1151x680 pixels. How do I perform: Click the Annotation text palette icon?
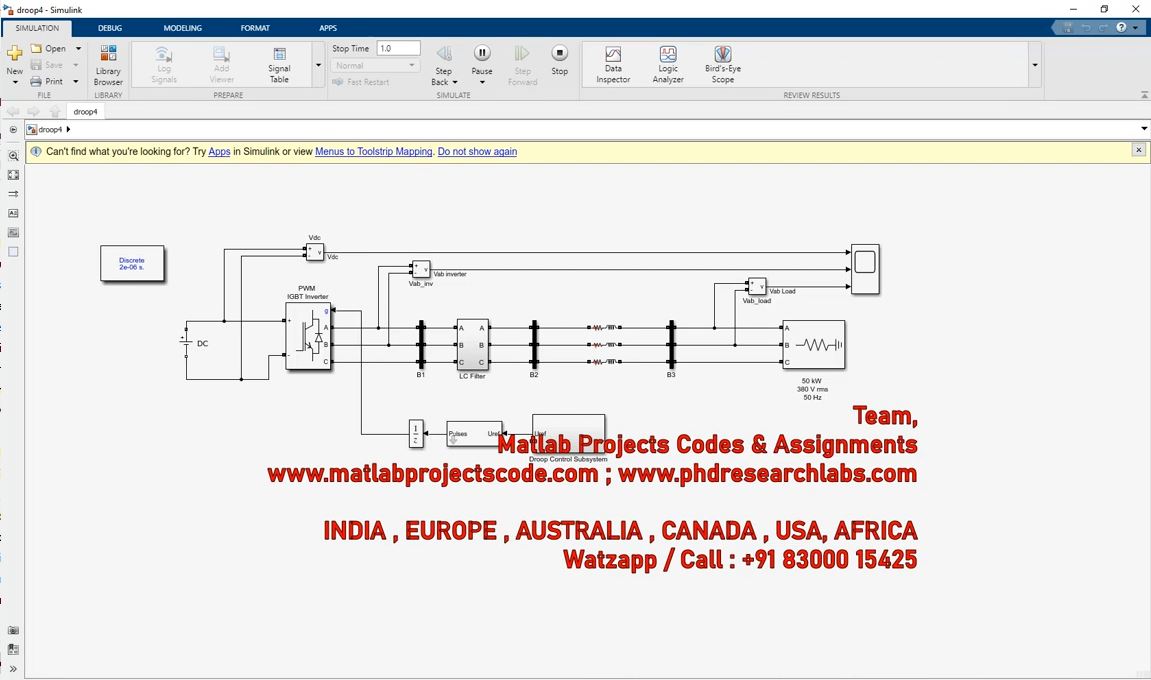point(13,213)
